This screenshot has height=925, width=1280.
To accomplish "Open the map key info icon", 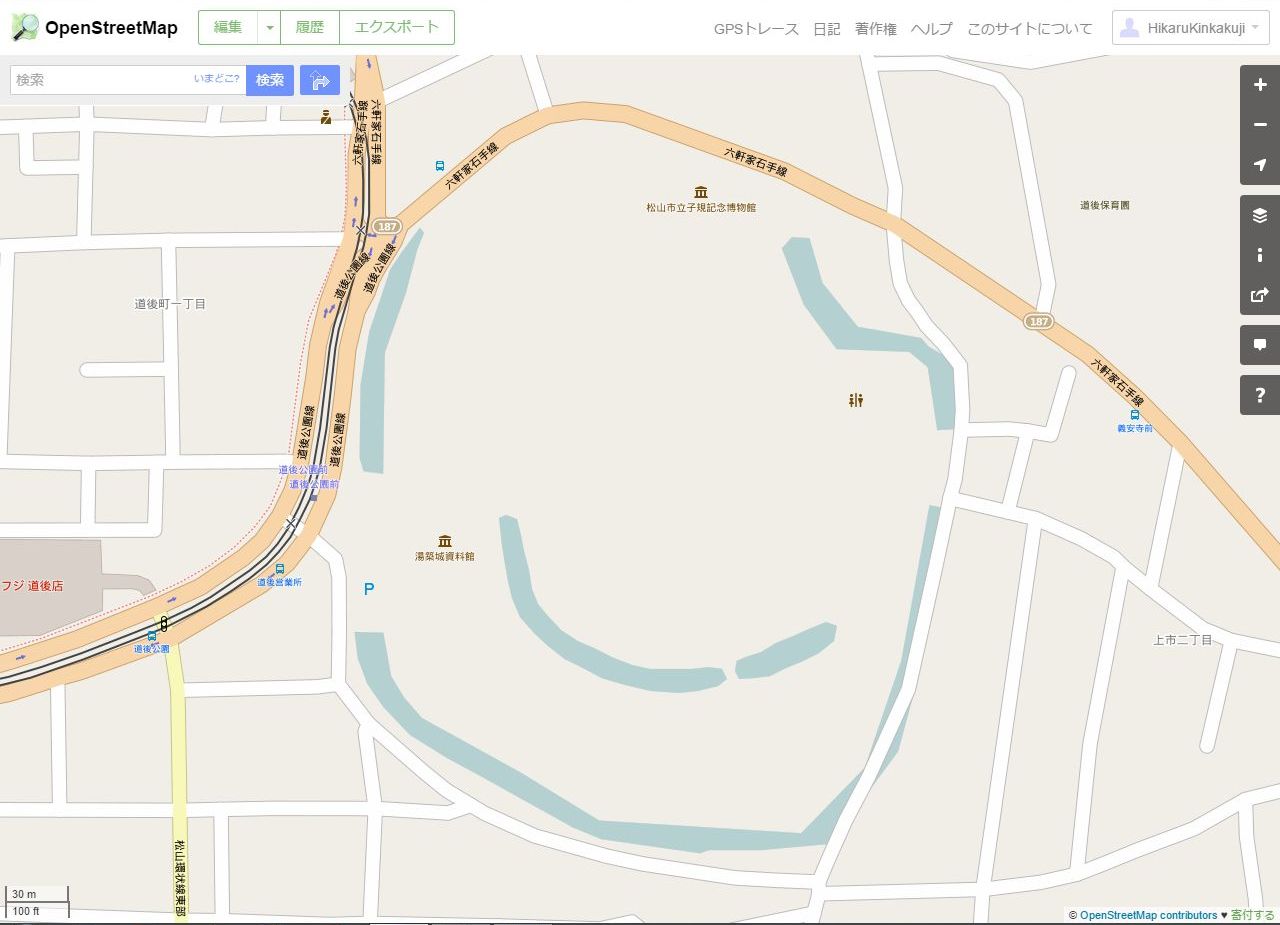I will click(1260, 255).
